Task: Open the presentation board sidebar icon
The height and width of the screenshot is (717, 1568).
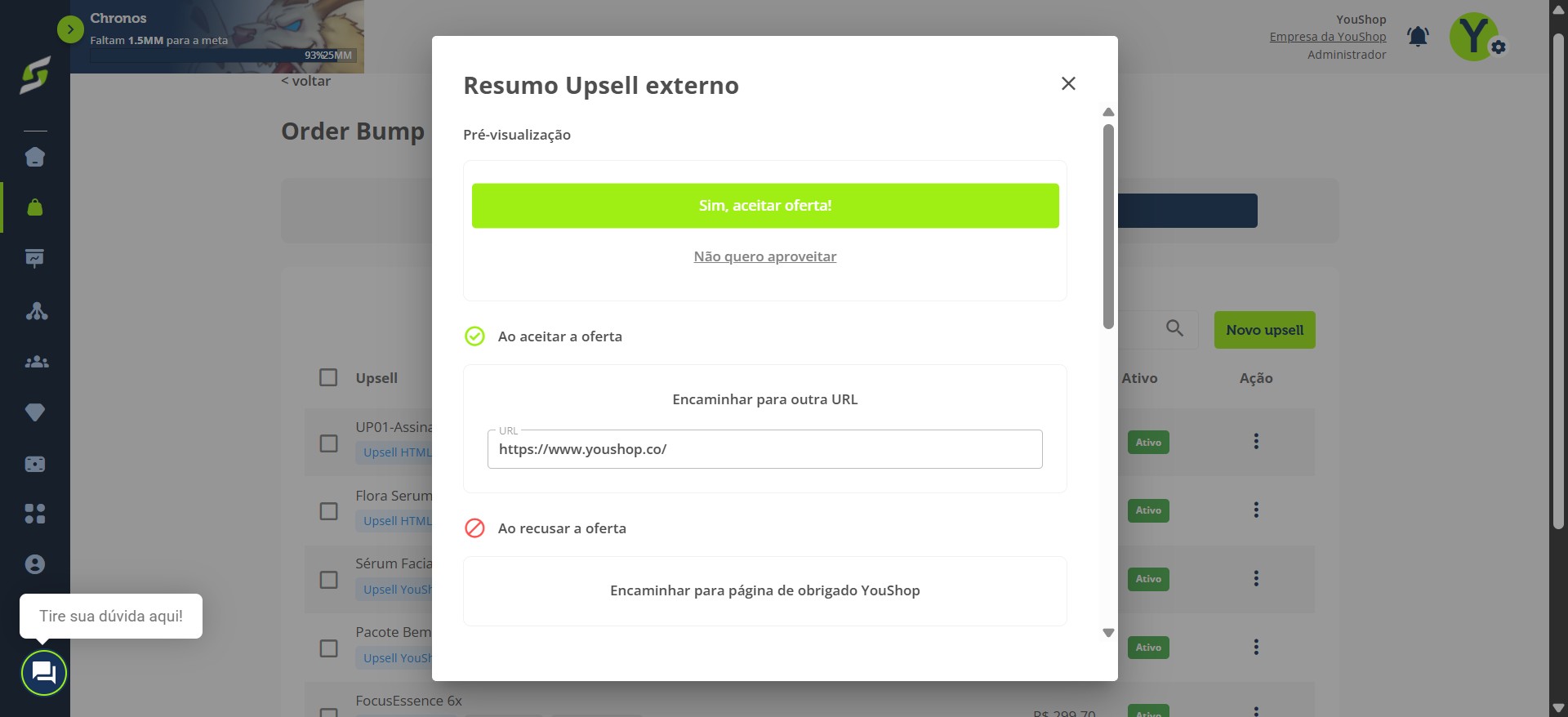Action: (35, 259)
